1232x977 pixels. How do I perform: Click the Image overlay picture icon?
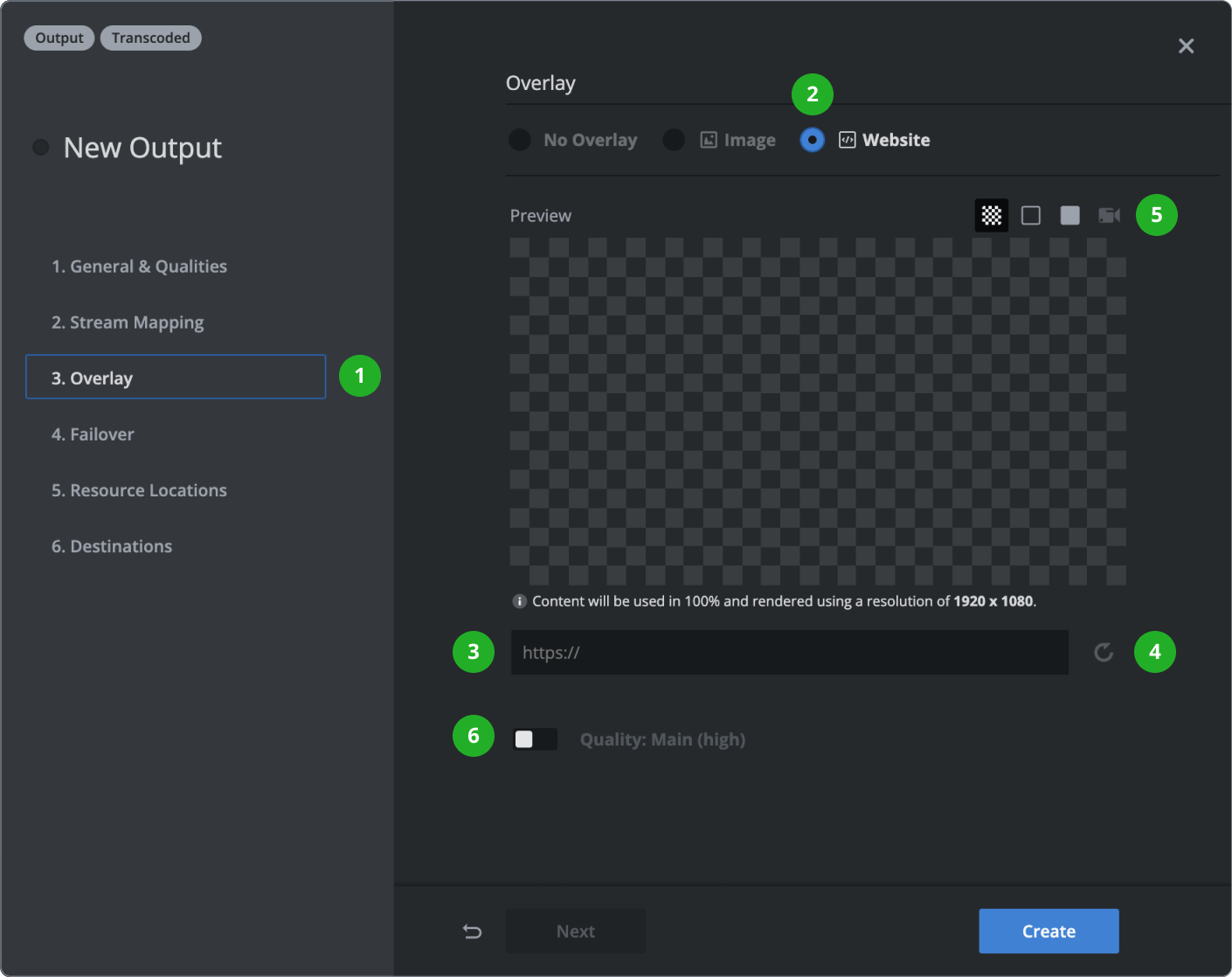(x=705, y=139)
